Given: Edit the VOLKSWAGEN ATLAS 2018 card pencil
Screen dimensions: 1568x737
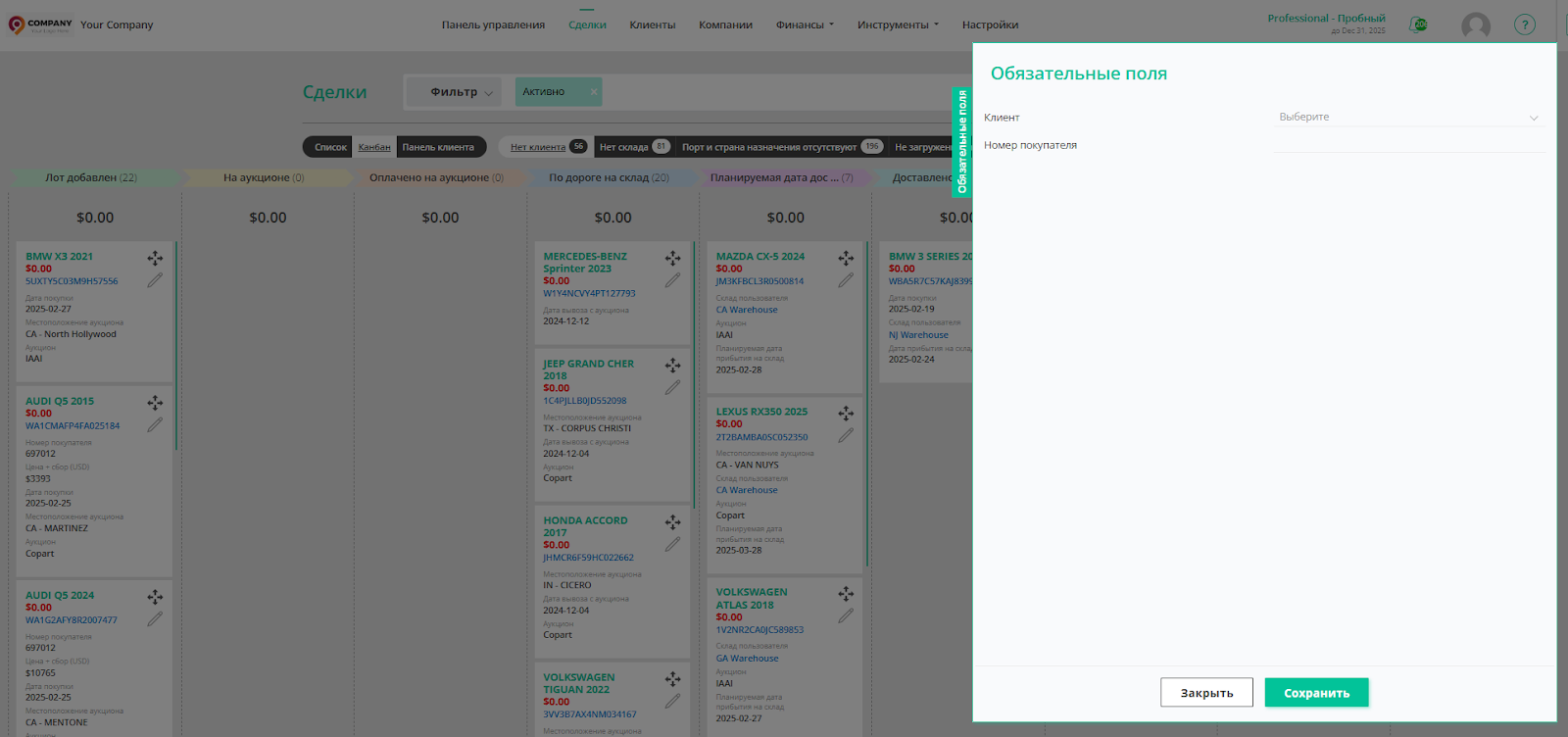Looking at the screenshot, I should pyautogui.click(x=846, y=616).
